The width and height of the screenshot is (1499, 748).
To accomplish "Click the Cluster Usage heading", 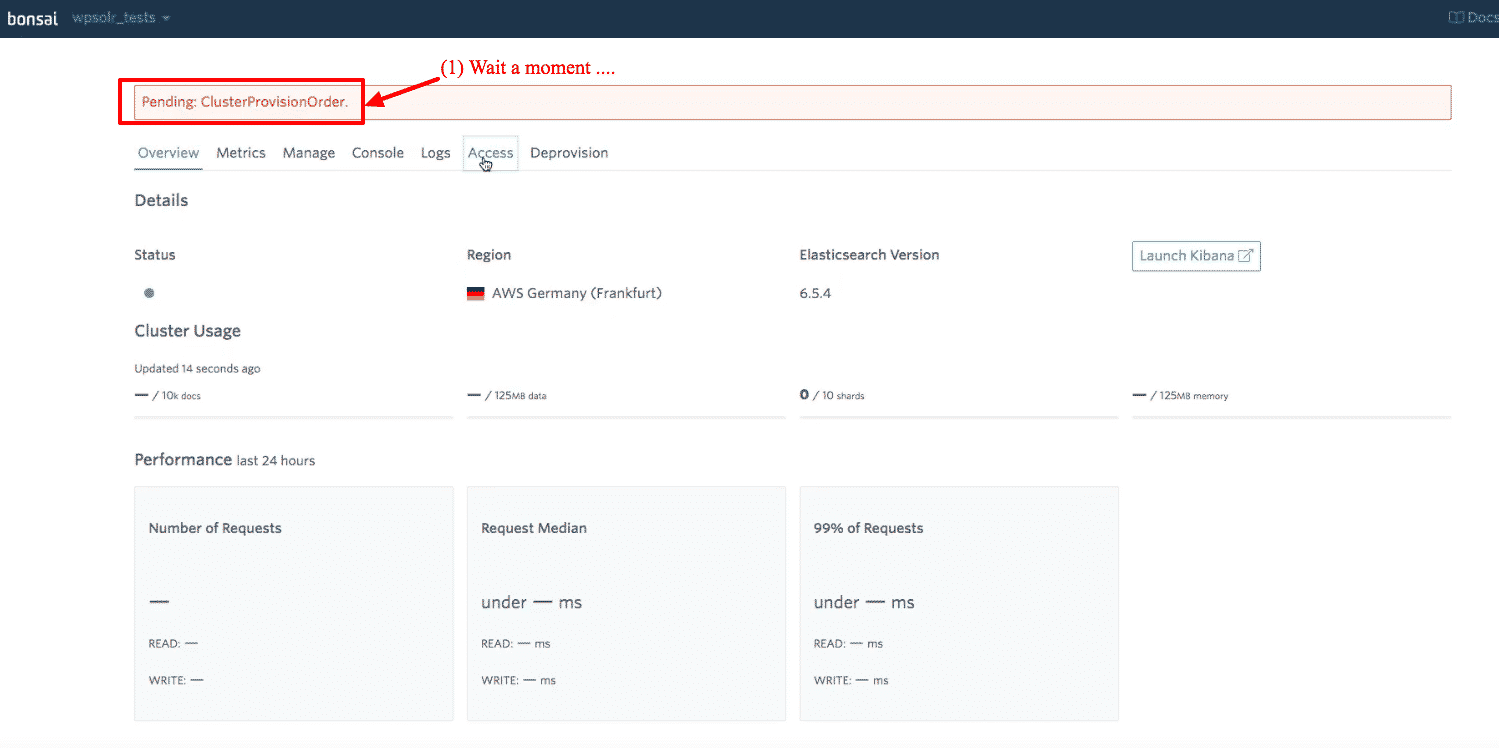I will pyautogui.click(x=188, y=331).
